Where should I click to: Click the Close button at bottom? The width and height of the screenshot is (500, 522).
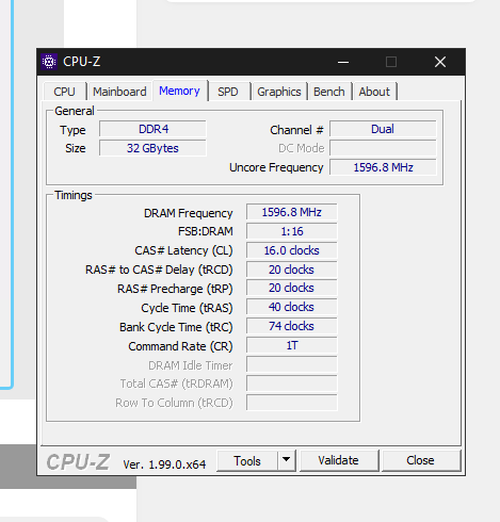421,461
